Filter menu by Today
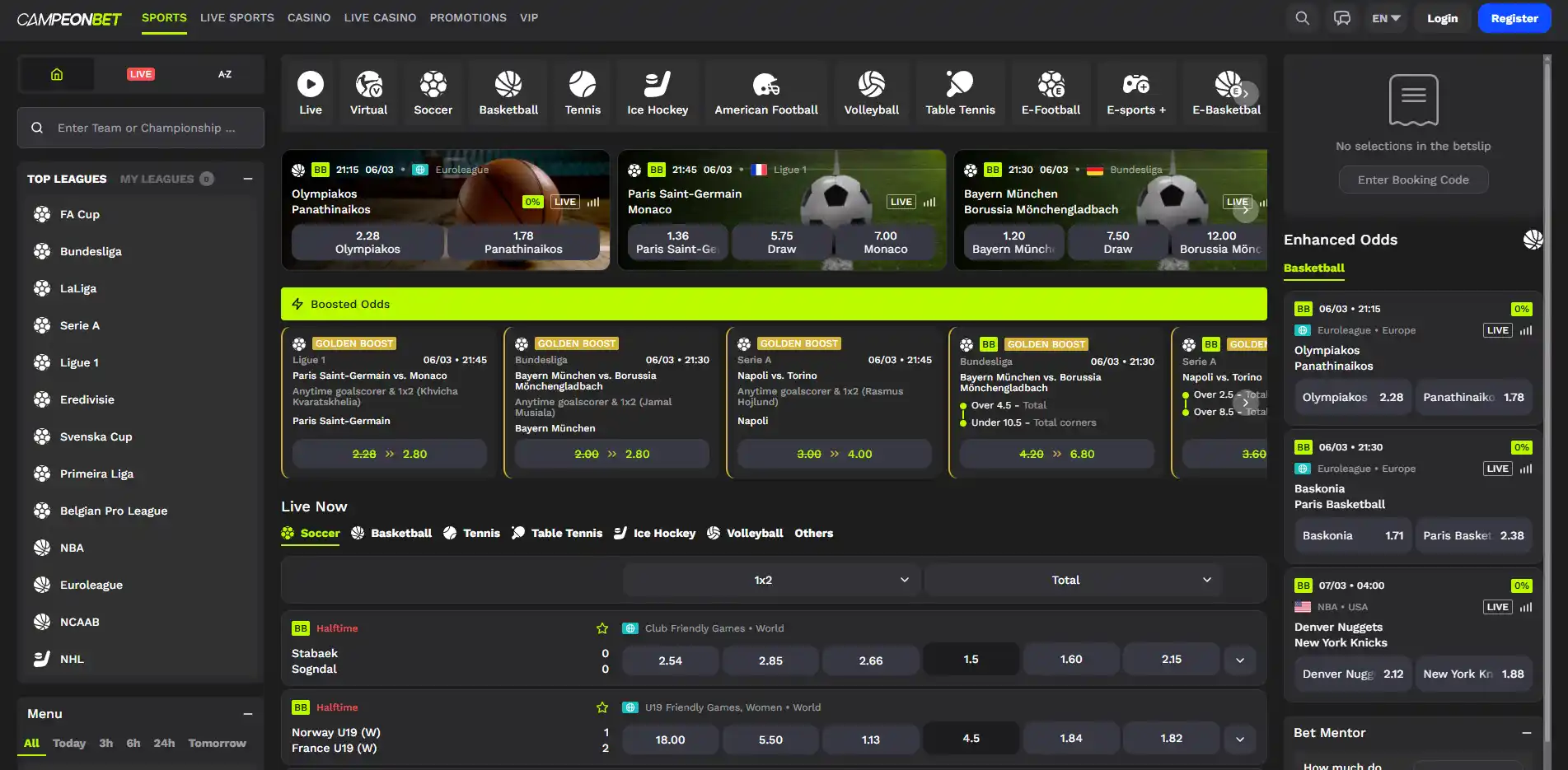The image size is (1568, 770). (x=69, y=743)
